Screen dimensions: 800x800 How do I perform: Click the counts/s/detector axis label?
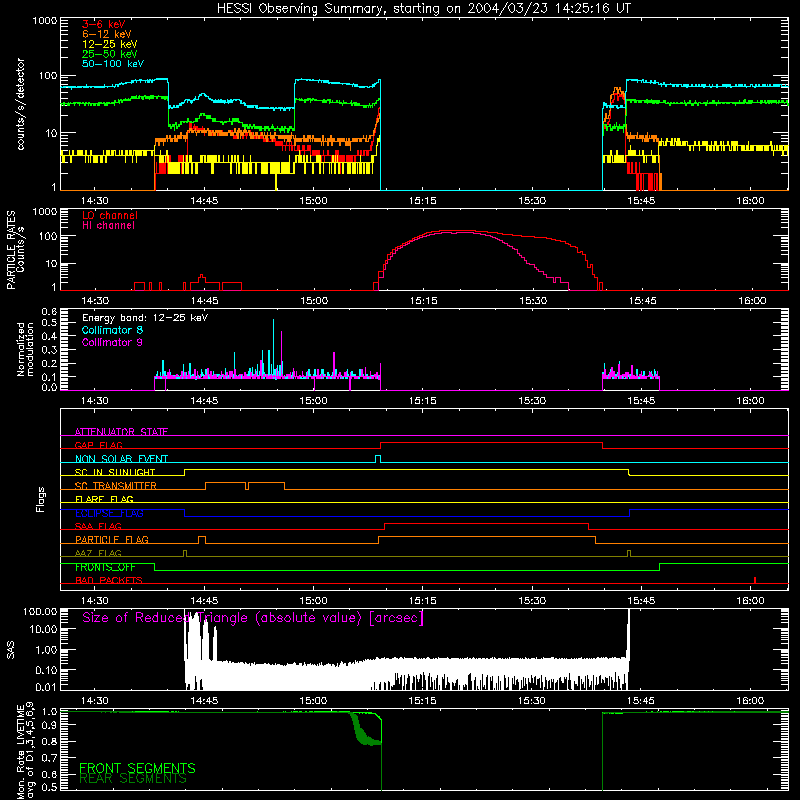[20, 104]
